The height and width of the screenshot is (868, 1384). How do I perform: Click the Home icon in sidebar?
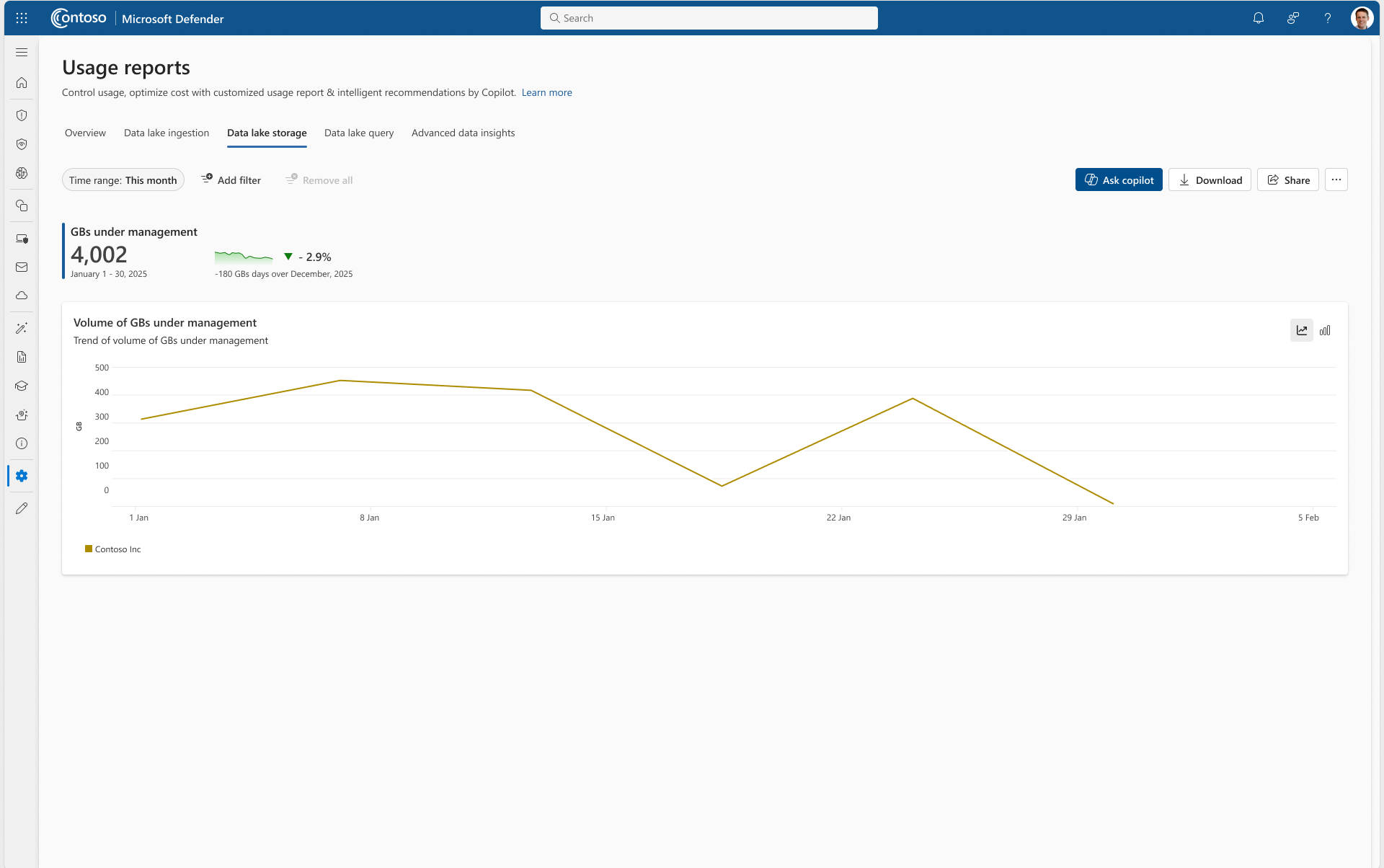(x=22, y=83)
